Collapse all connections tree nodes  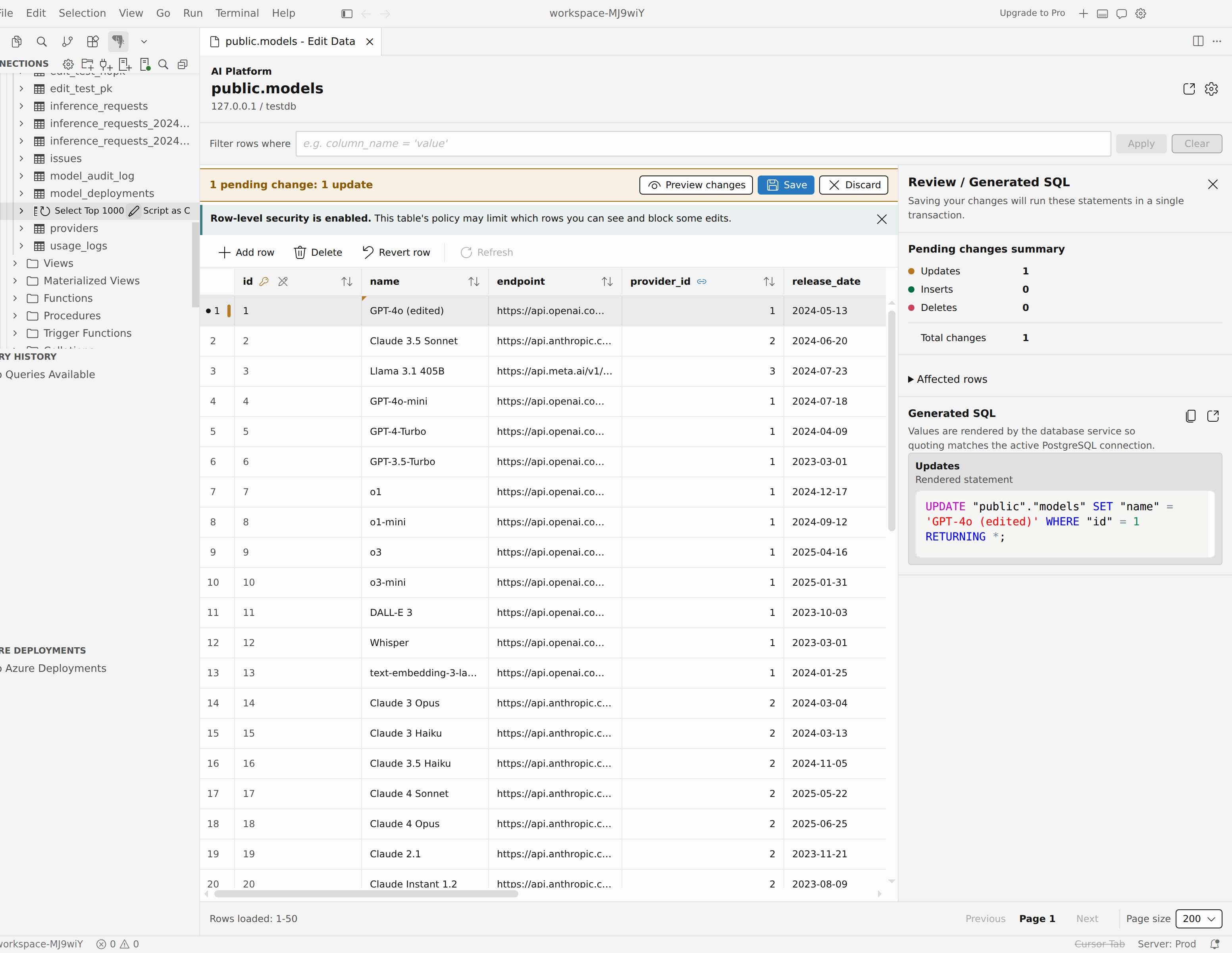click(x=183, y=64)
